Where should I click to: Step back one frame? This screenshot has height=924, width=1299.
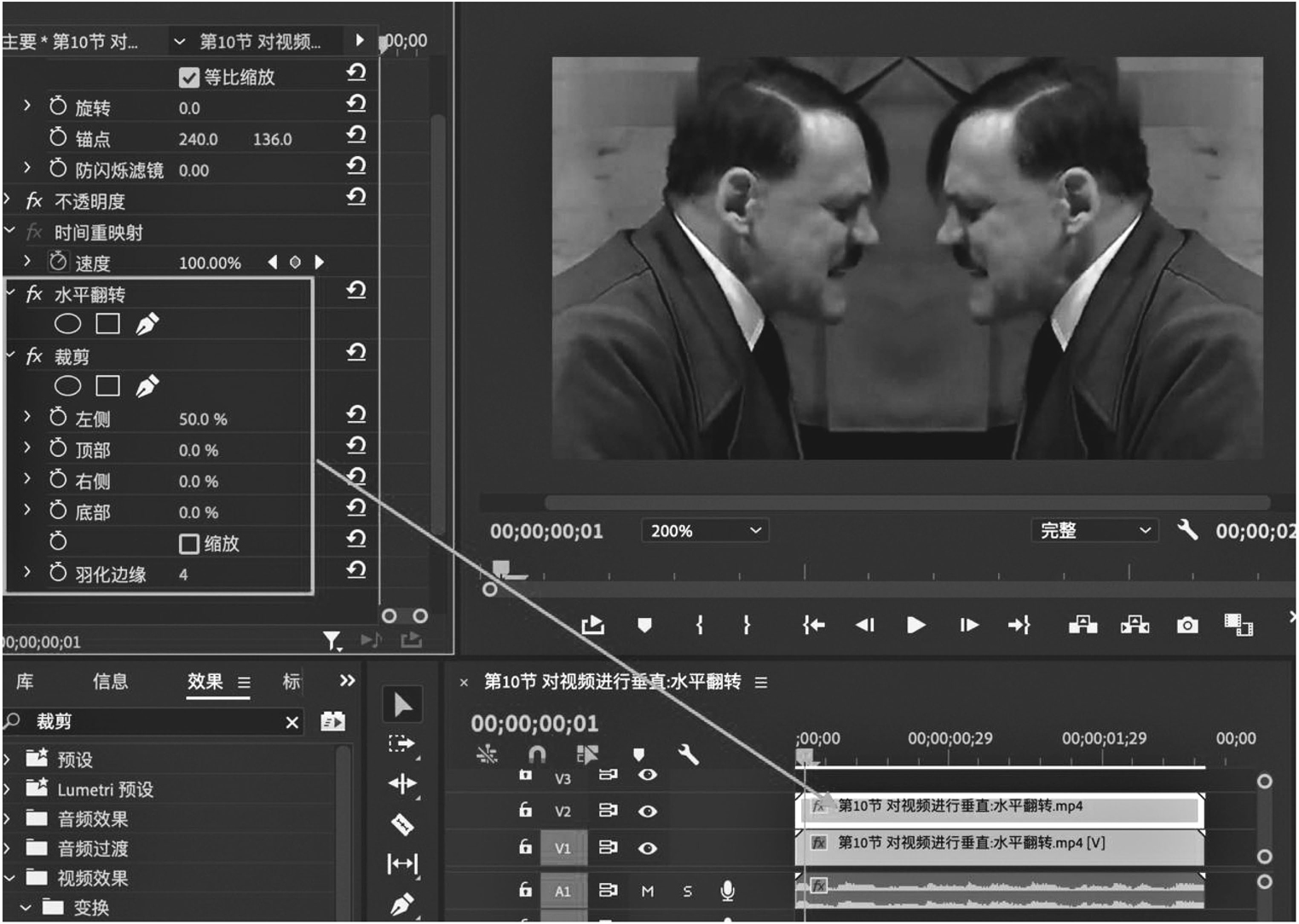tap(865, 626)
